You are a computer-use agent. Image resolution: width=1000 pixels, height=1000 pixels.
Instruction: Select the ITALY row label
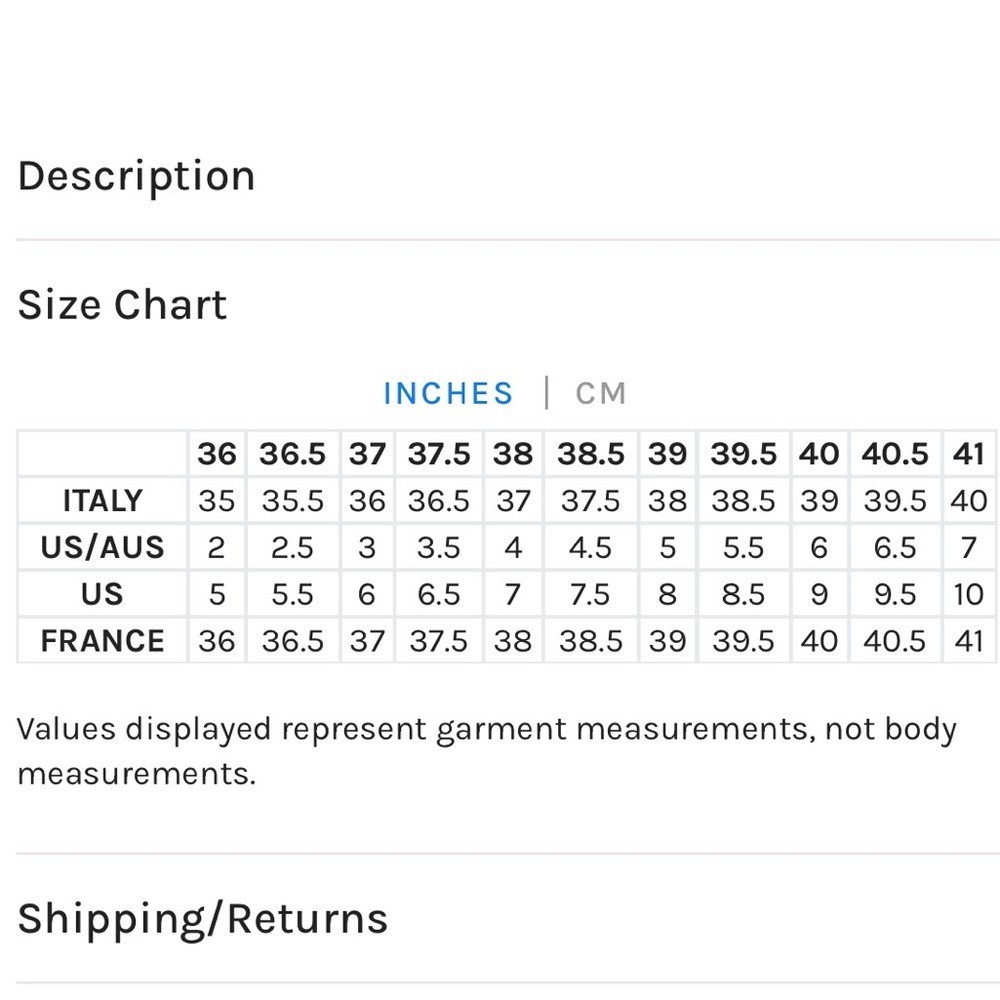pyautogui.click(x=103, y=501)
